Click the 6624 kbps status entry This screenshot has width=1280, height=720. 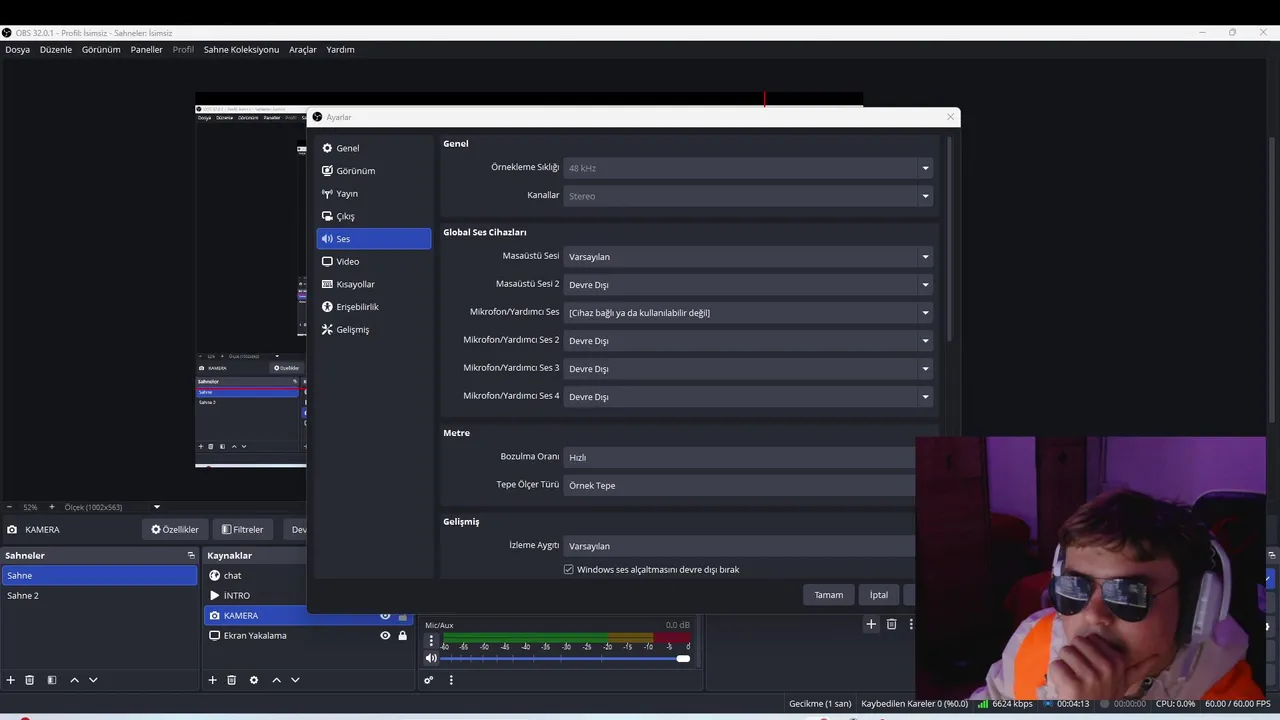pos(1005,704)
